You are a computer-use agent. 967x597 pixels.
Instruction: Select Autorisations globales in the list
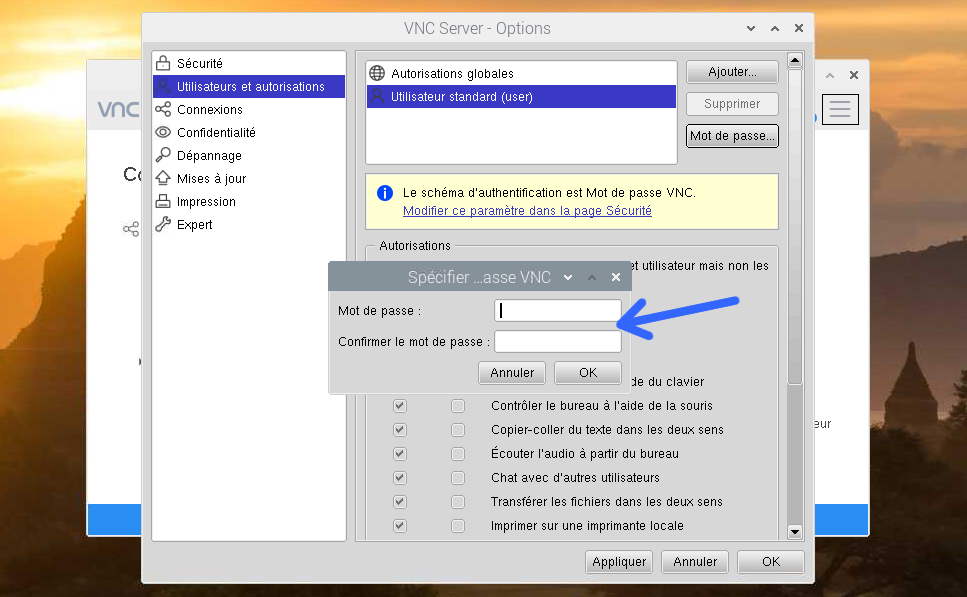tap(521, 73)
